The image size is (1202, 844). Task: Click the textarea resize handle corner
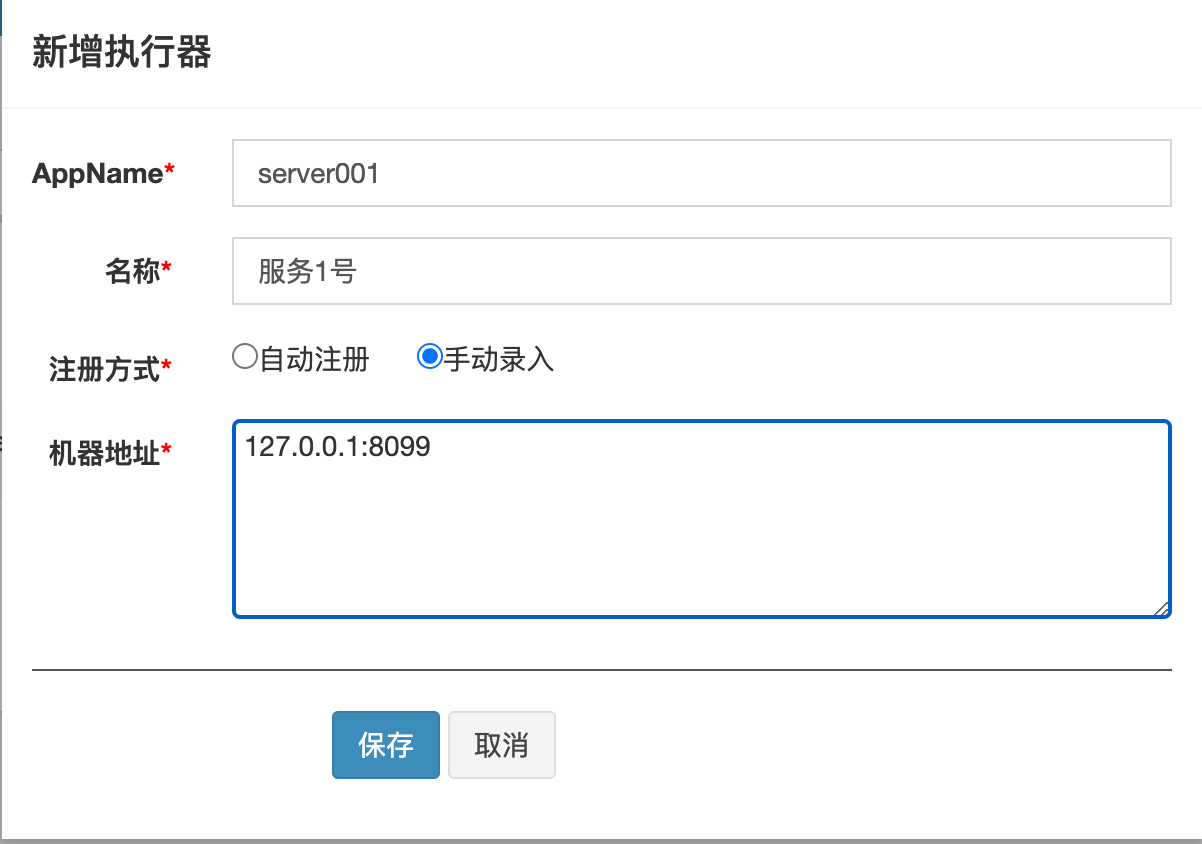coord(1160,608)
